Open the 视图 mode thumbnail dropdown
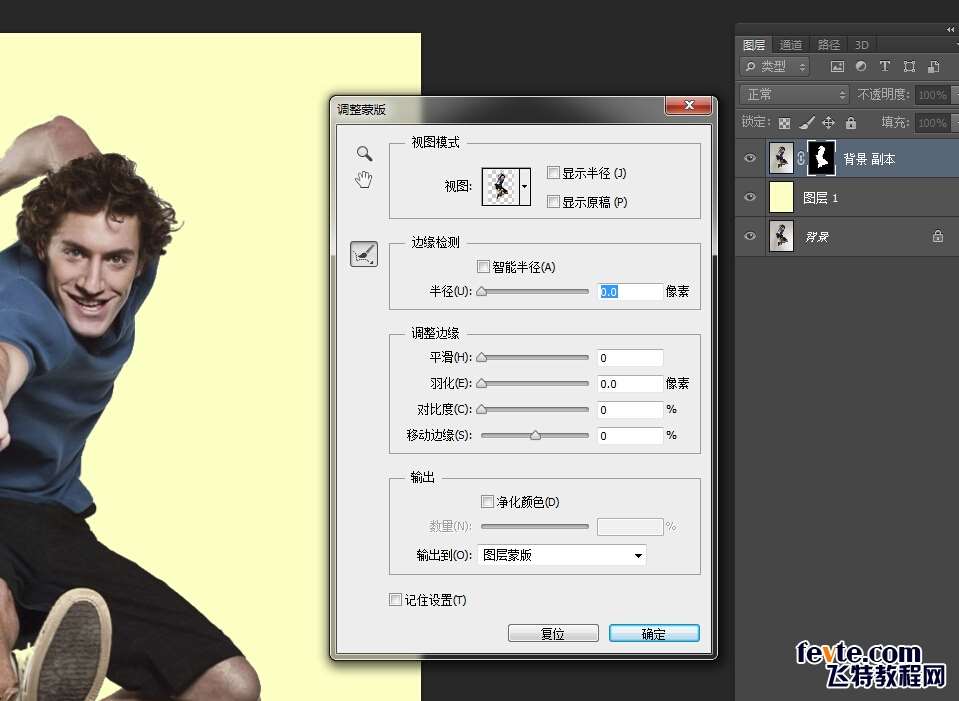The image size is (959, 701). [x=524, y=186]
